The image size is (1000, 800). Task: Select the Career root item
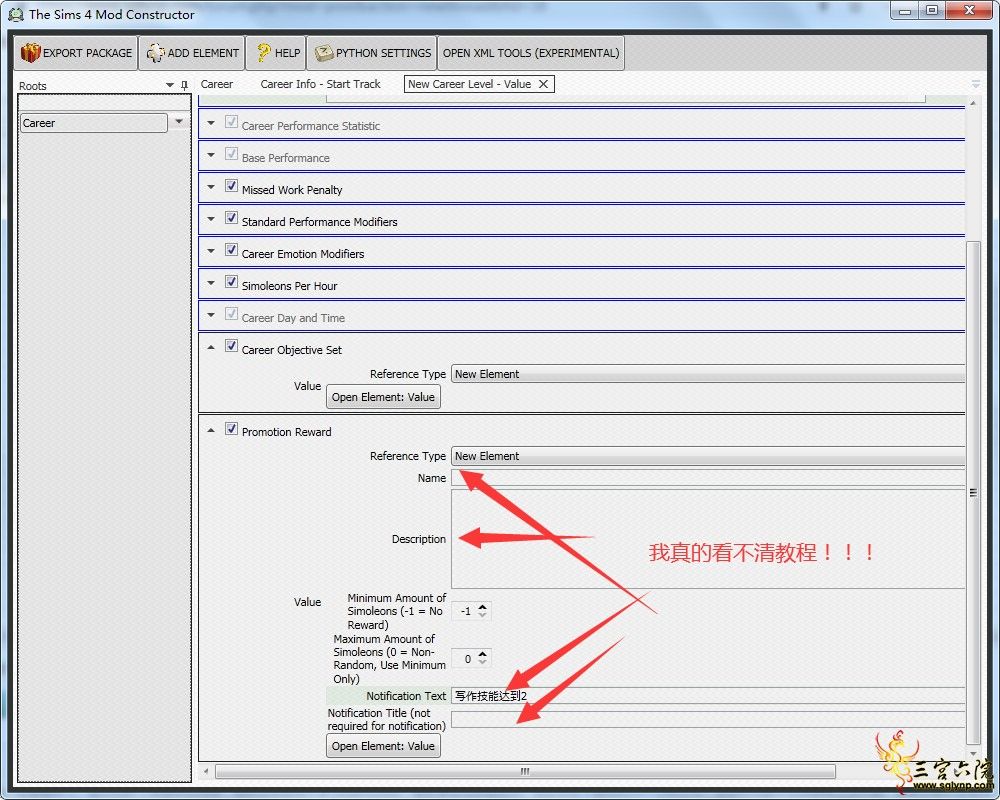(94, 122)
